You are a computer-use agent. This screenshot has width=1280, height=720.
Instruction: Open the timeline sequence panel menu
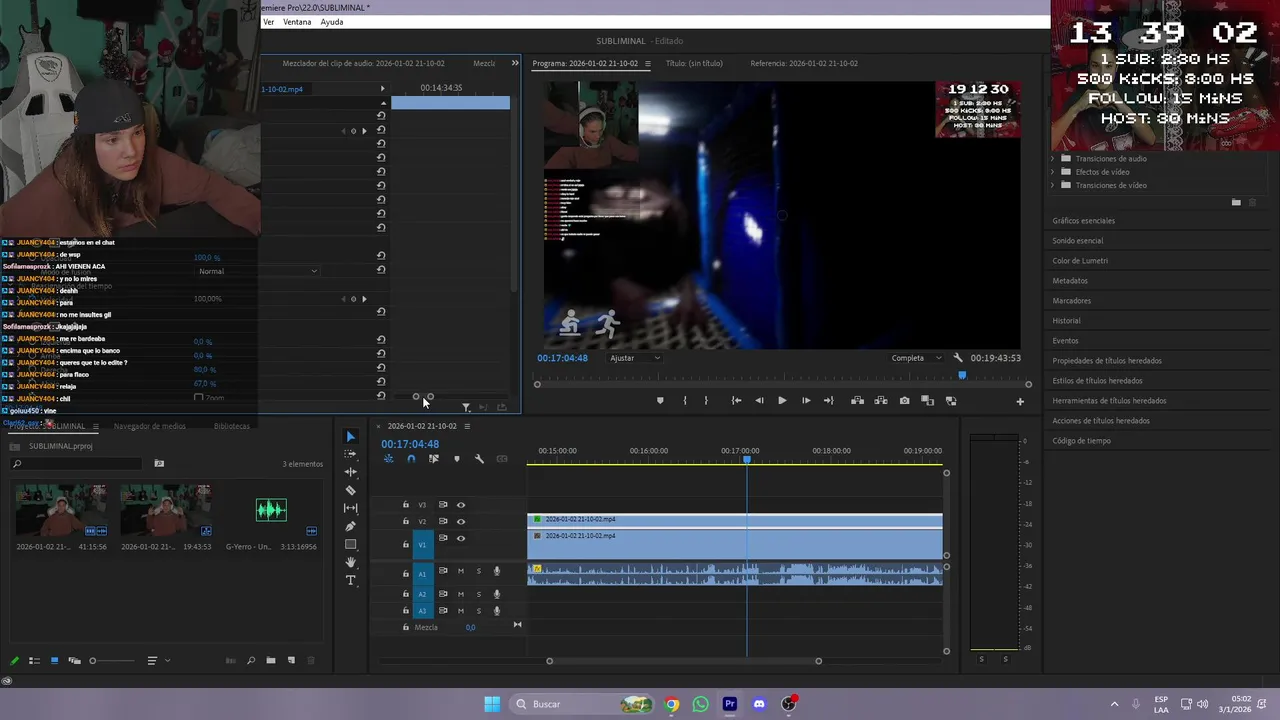[467, 426]
